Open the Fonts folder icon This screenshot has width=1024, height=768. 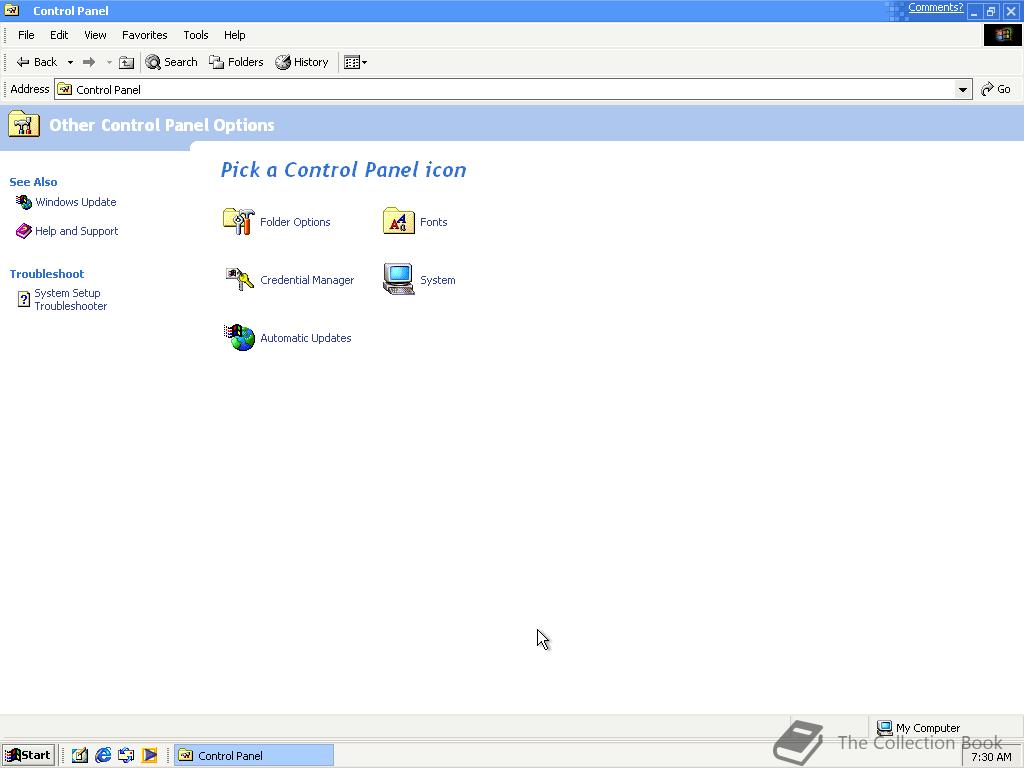398,221
